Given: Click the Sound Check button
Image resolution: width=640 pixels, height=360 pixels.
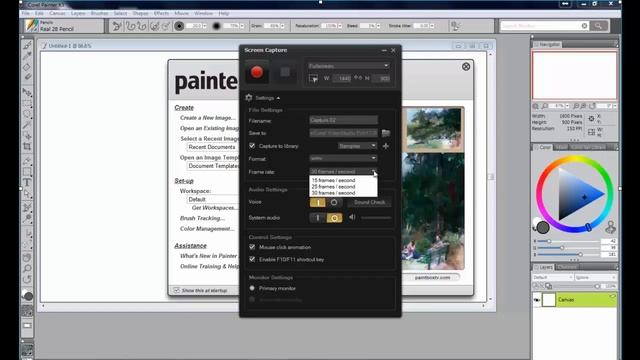Looking at the screenshot, I should 369,202.
